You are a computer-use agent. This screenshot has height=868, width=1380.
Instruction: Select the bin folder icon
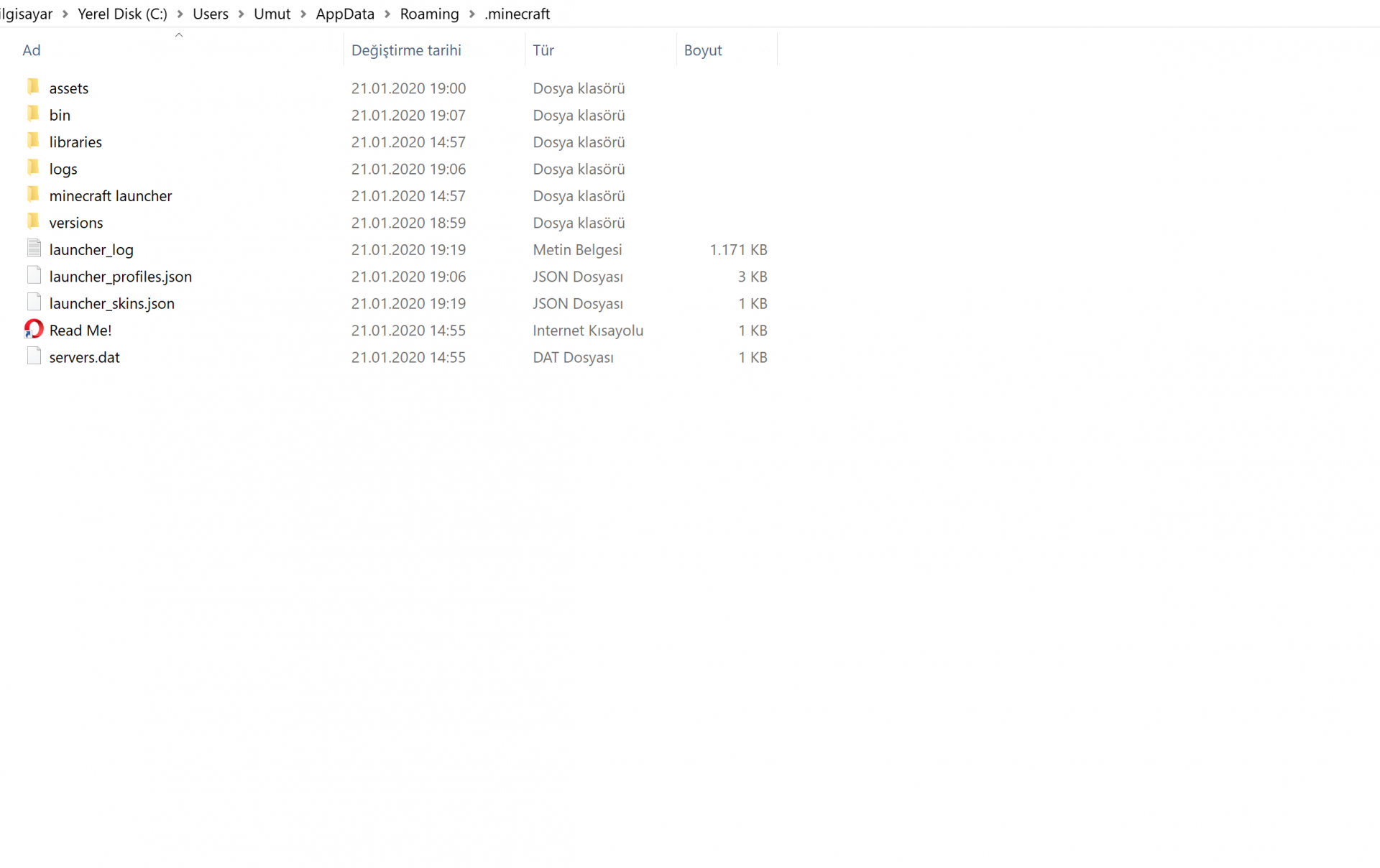(33, 114)
